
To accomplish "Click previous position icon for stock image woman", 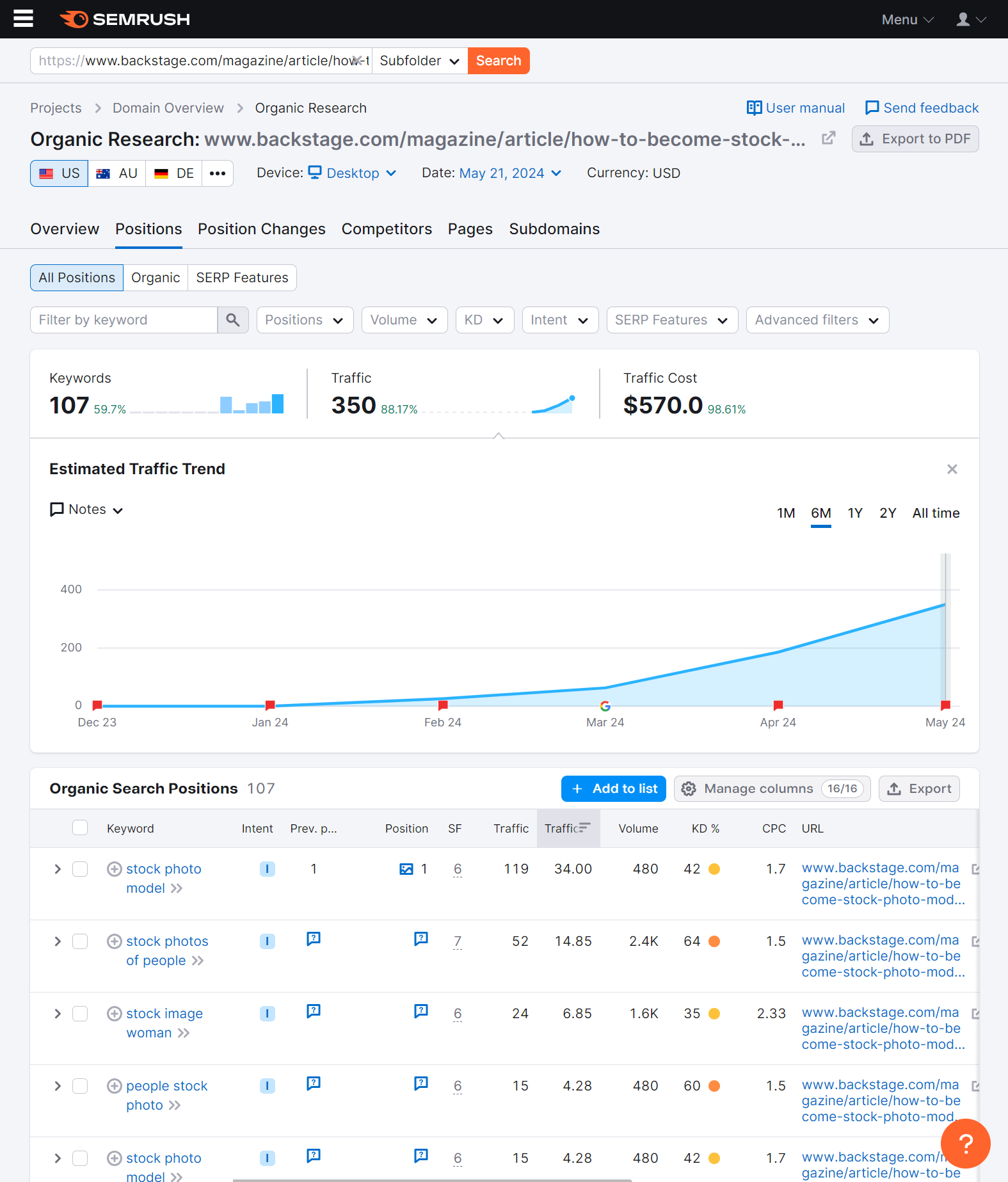I will pyautogui.click(x=314, y=1011).
